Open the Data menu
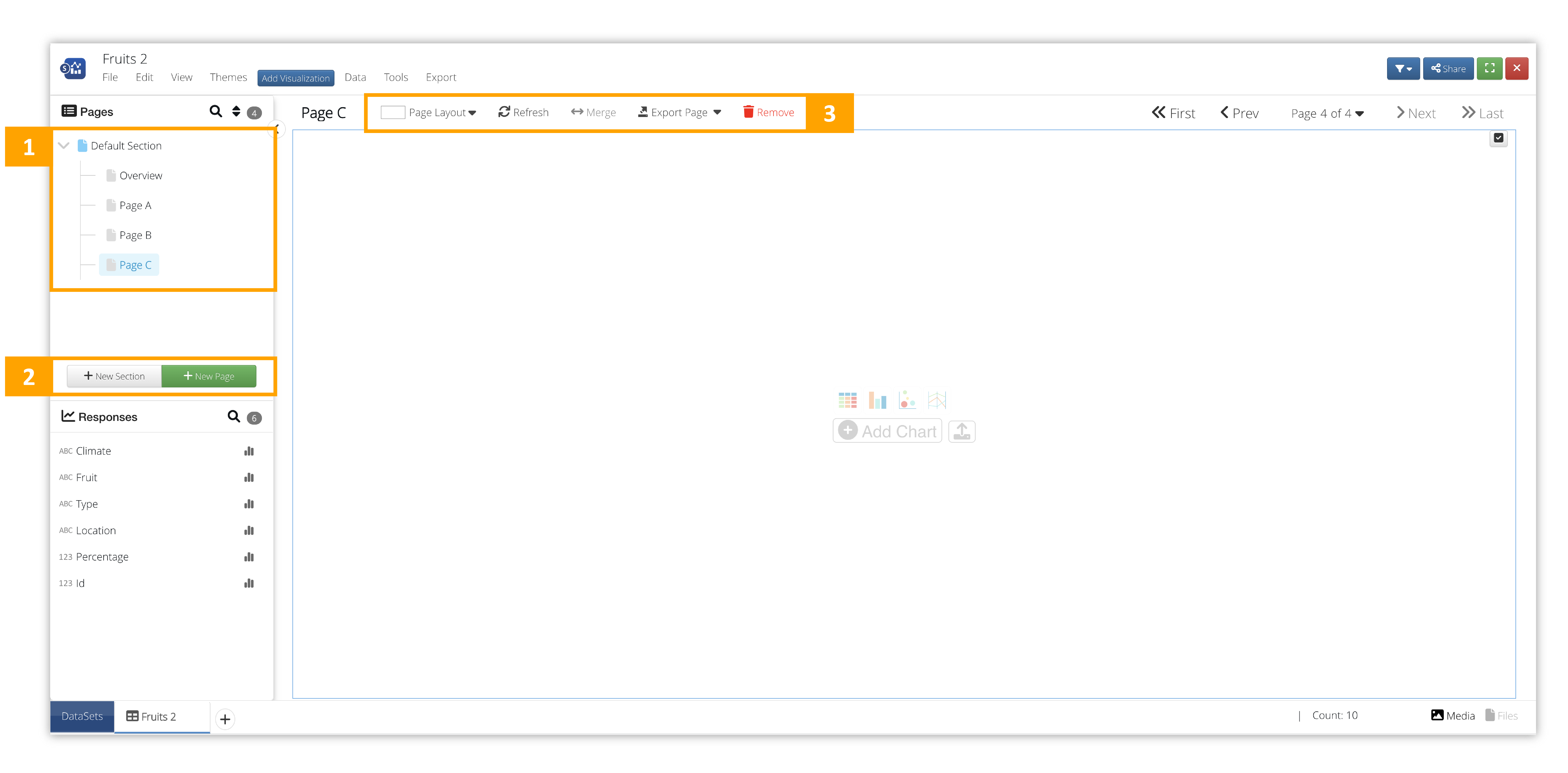This screenshot has width=1568, height=773. pos(355,77)
